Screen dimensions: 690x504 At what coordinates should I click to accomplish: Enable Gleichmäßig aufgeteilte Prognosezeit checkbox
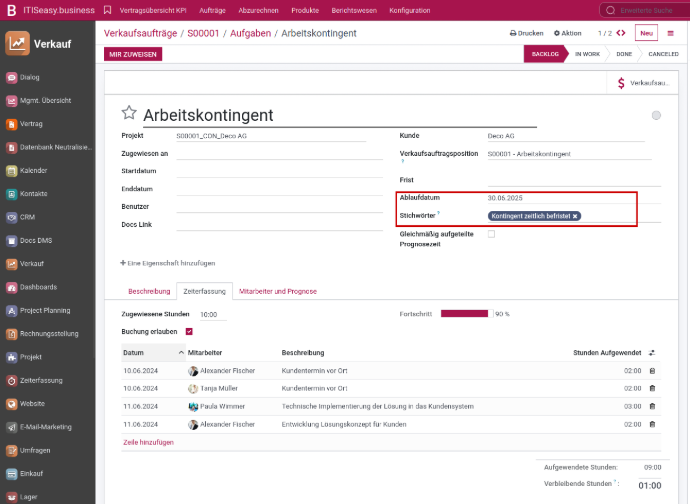pos(491,234)
